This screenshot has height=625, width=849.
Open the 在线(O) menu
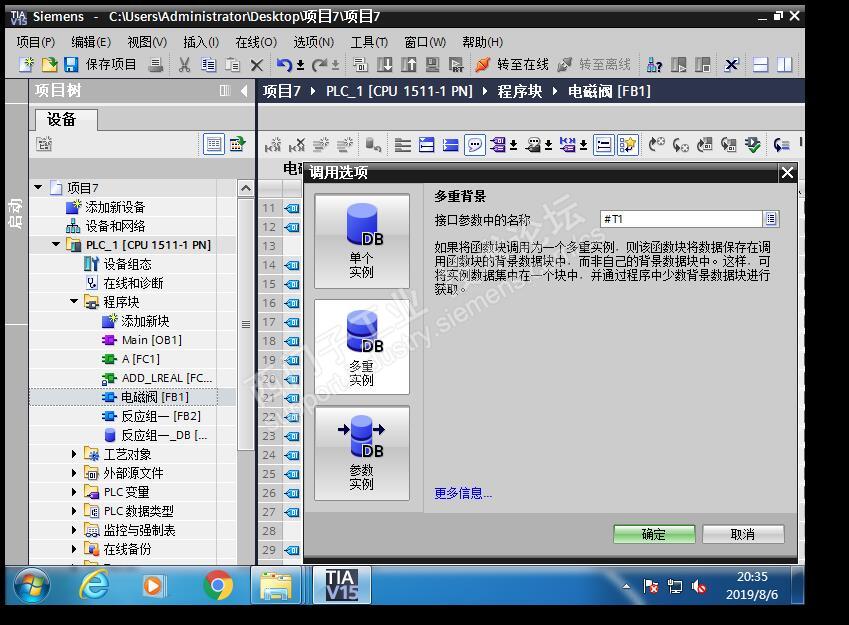coord(256,42)
